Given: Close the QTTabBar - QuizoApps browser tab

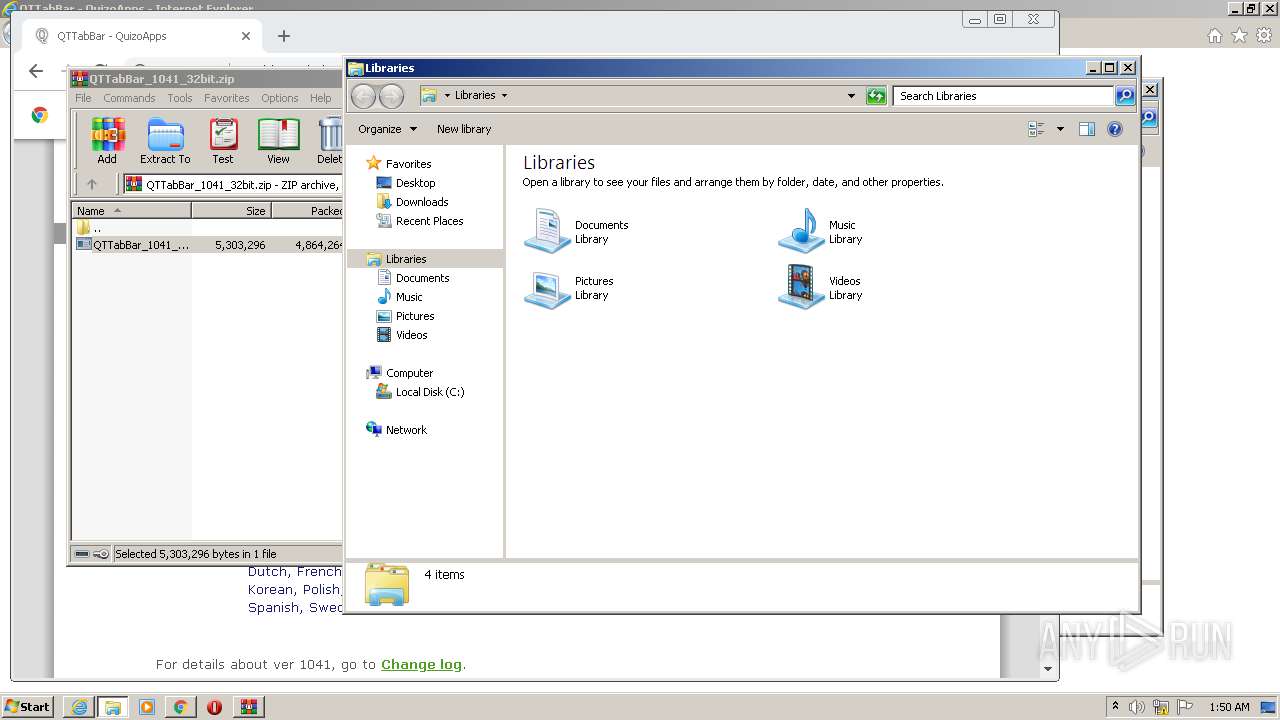Looking at the screenshot, I should (x=246, y=36).
